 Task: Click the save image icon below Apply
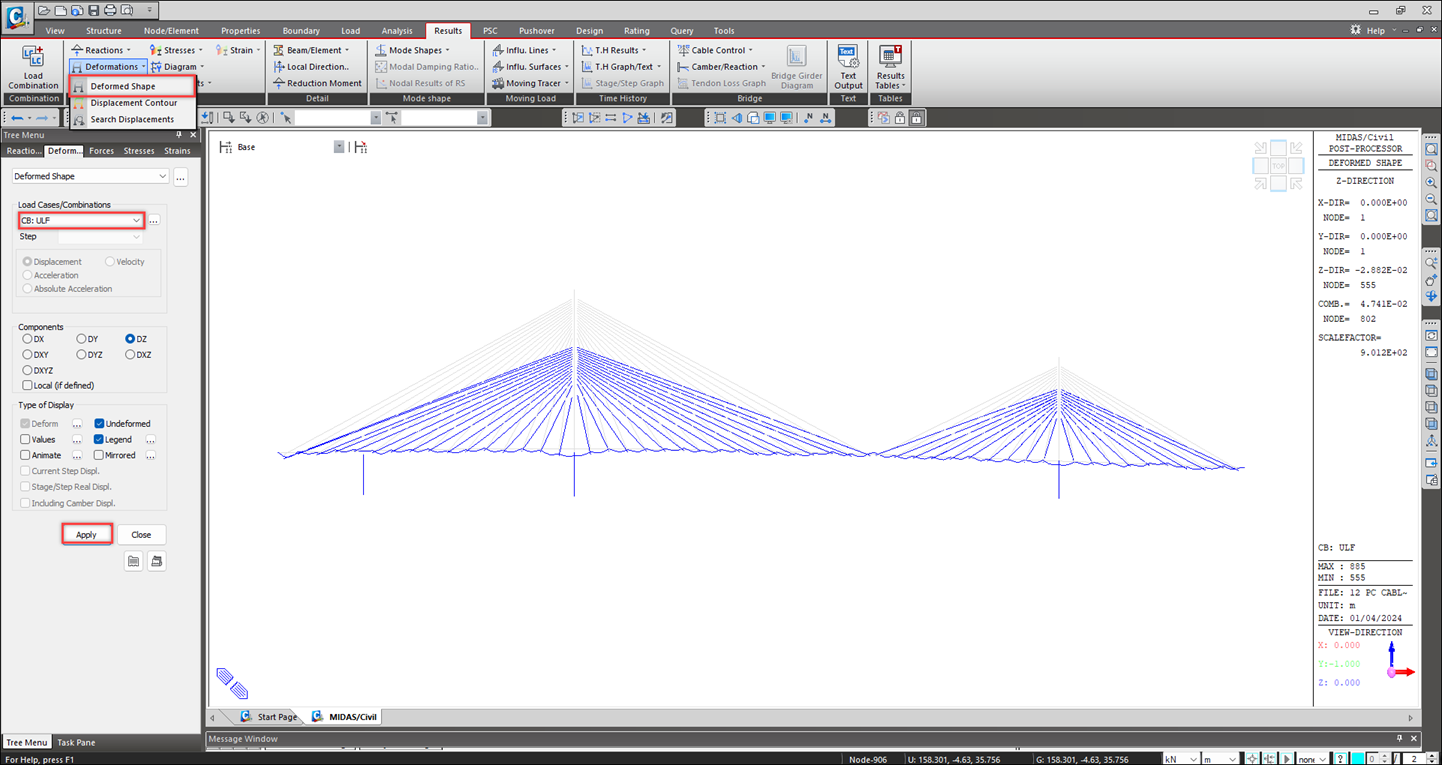(x=133, y=562)
